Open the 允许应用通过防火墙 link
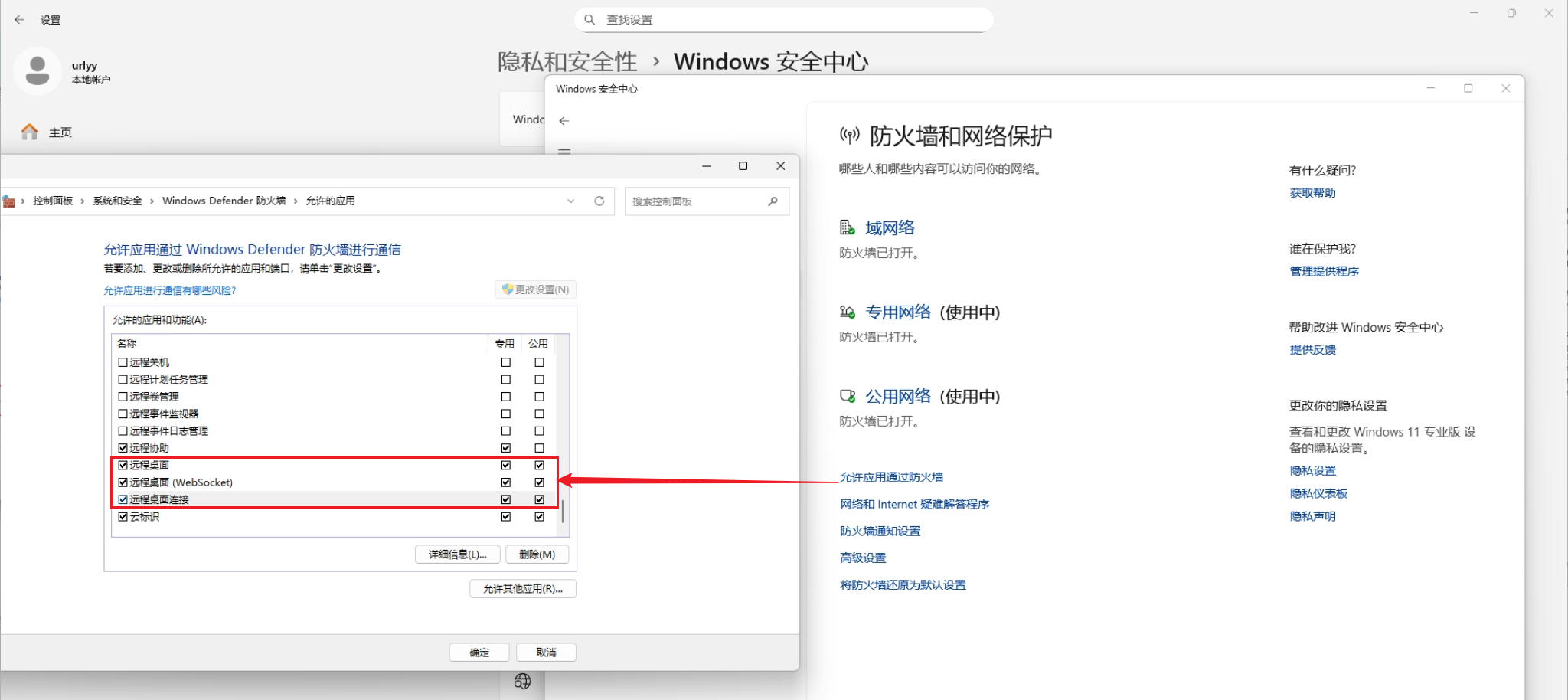Viewport: 1568px width, 700px height. [892, 477]
